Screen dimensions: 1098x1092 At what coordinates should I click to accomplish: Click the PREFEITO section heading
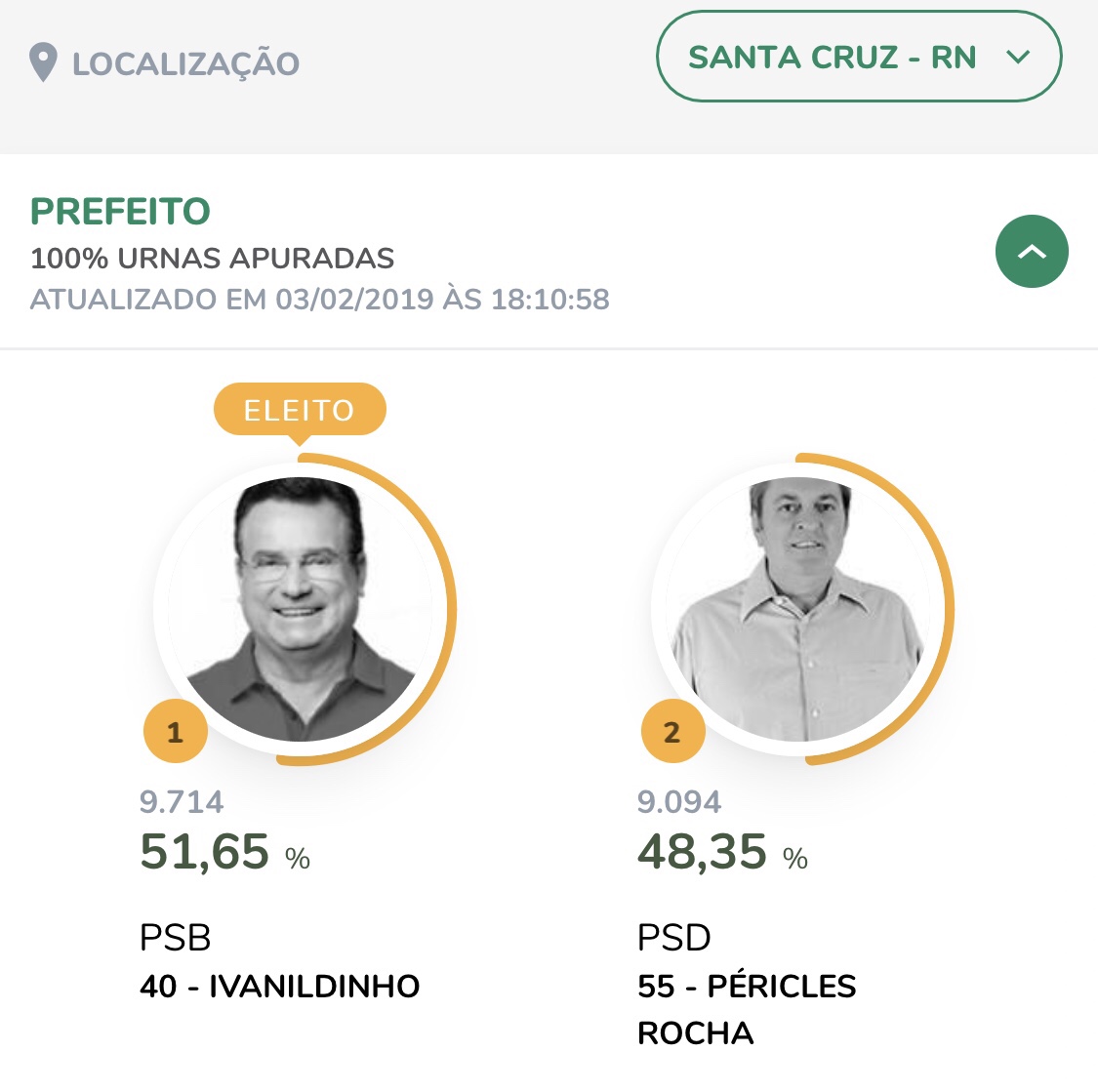[120, 212]
